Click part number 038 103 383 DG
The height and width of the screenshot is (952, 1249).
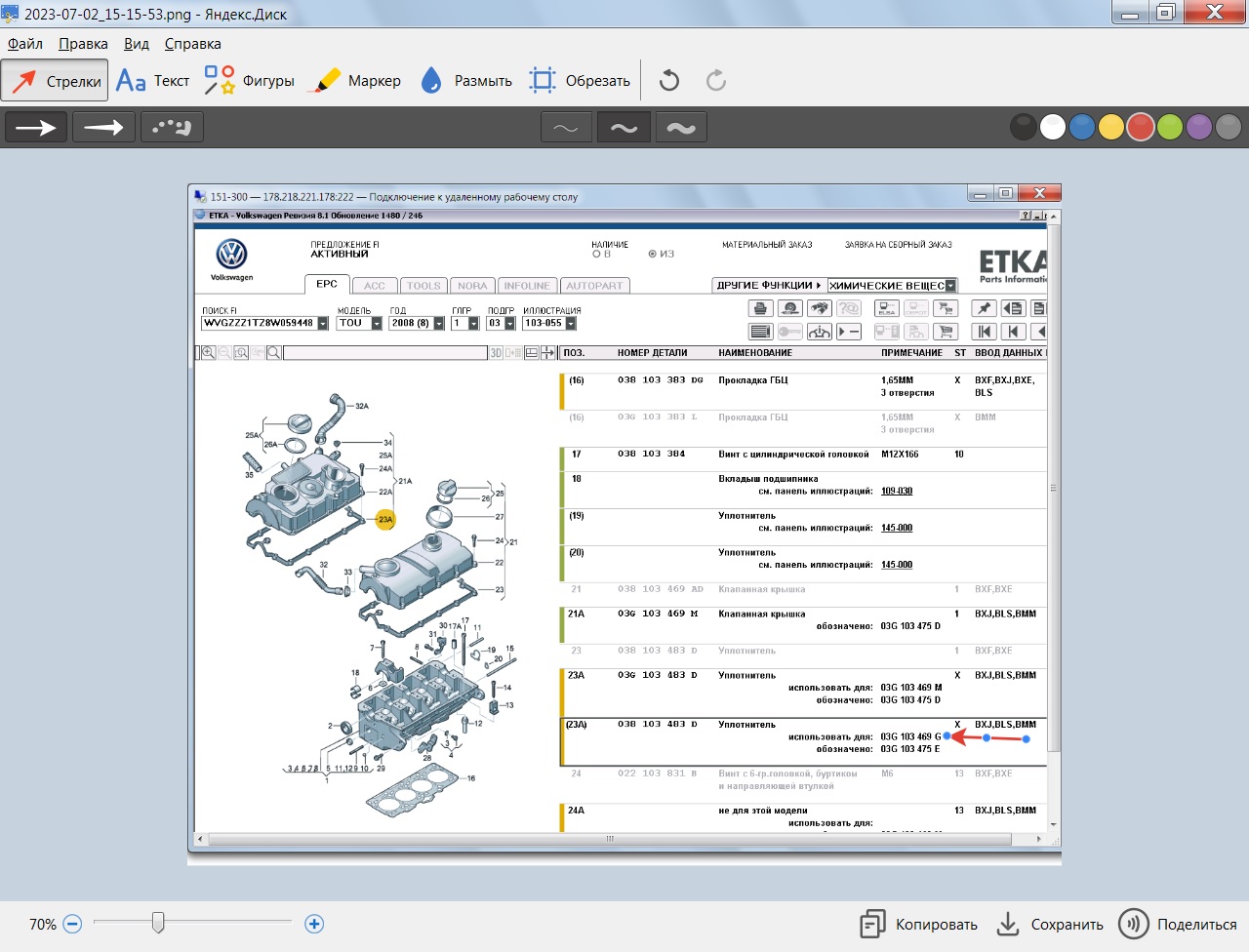(660, 380)
